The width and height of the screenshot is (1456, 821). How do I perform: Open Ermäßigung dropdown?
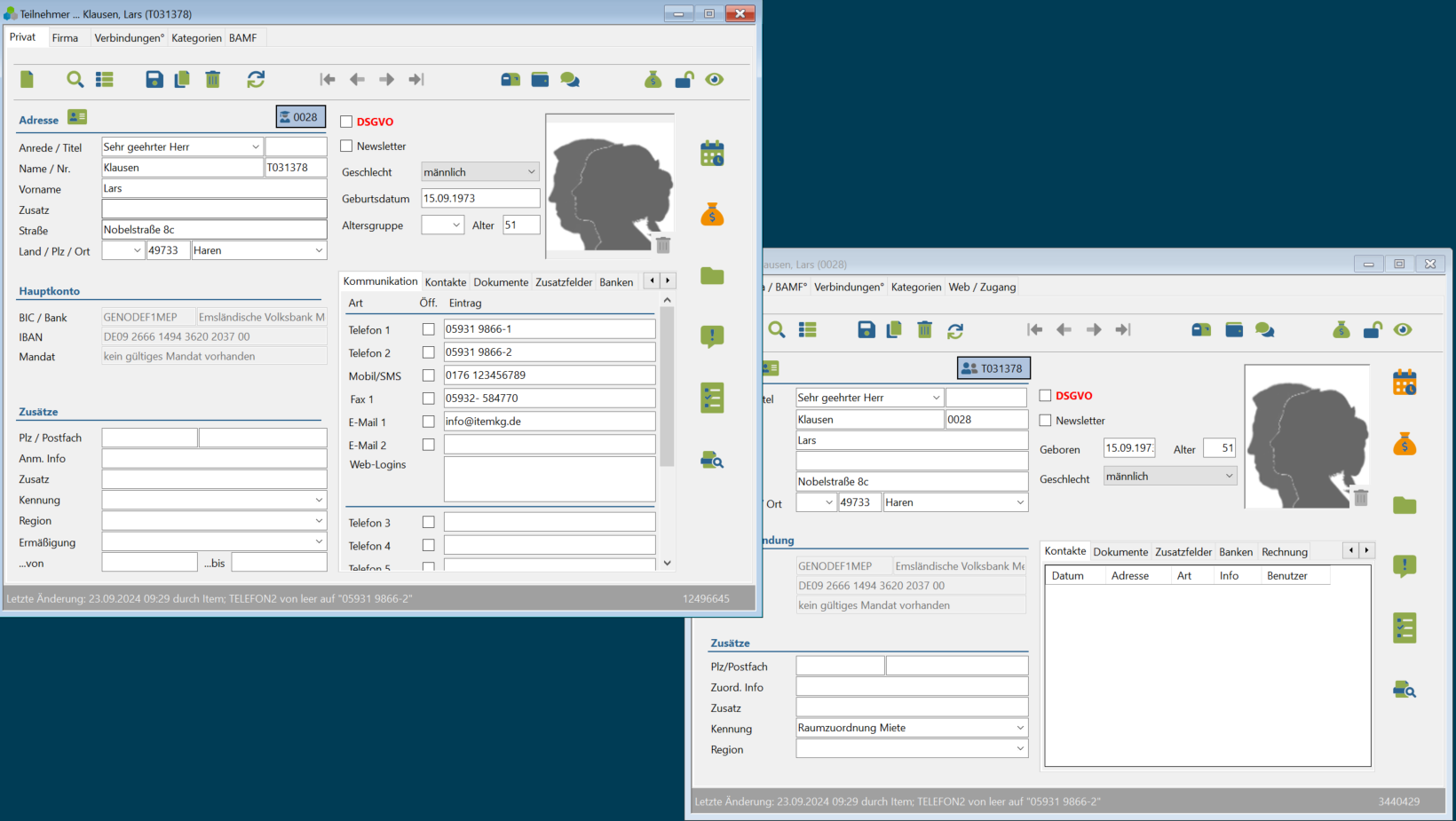(x=319, y=541)
